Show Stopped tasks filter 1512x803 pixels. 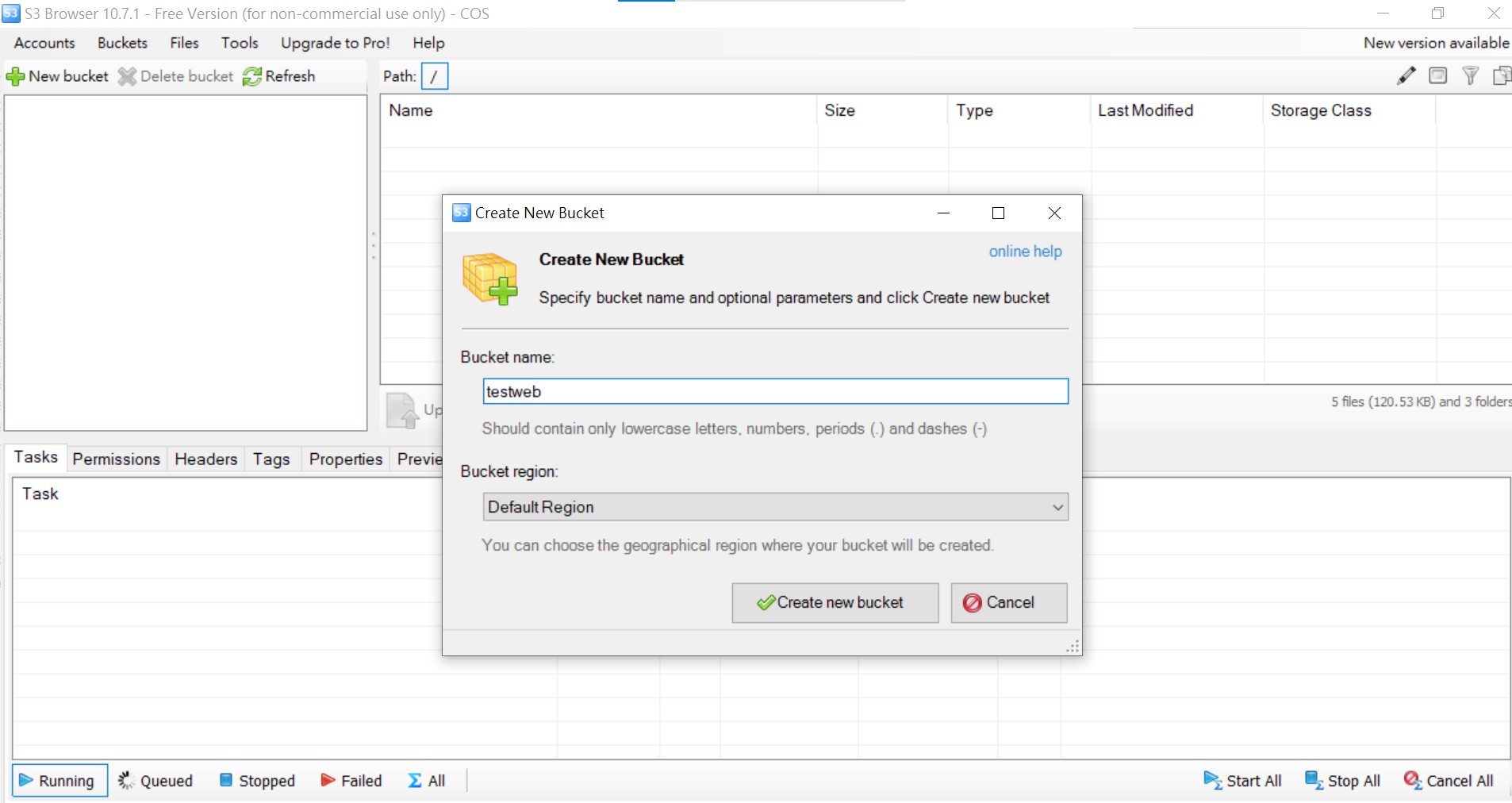257,781
